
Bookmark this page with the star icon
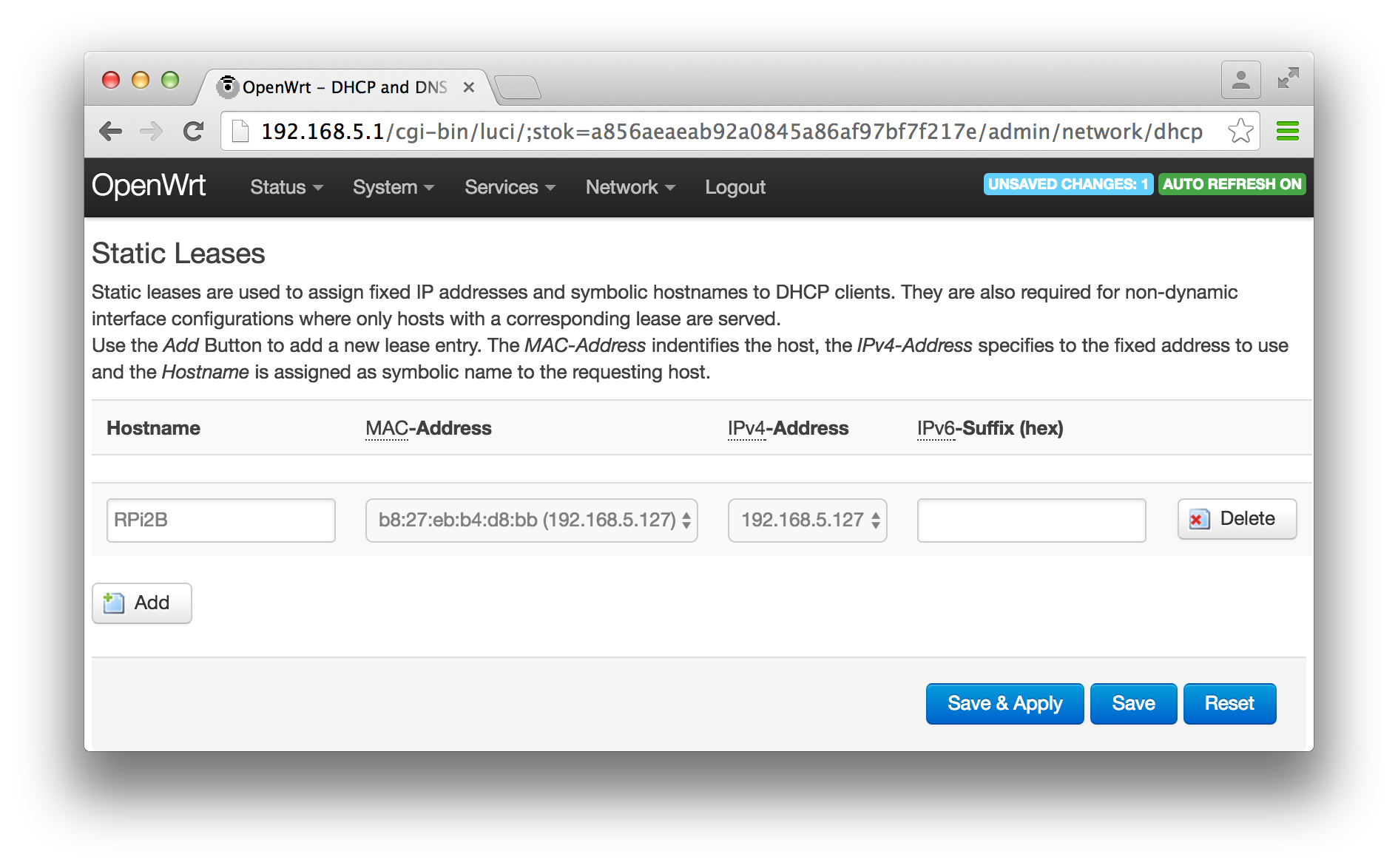[x=1240, y=132]
